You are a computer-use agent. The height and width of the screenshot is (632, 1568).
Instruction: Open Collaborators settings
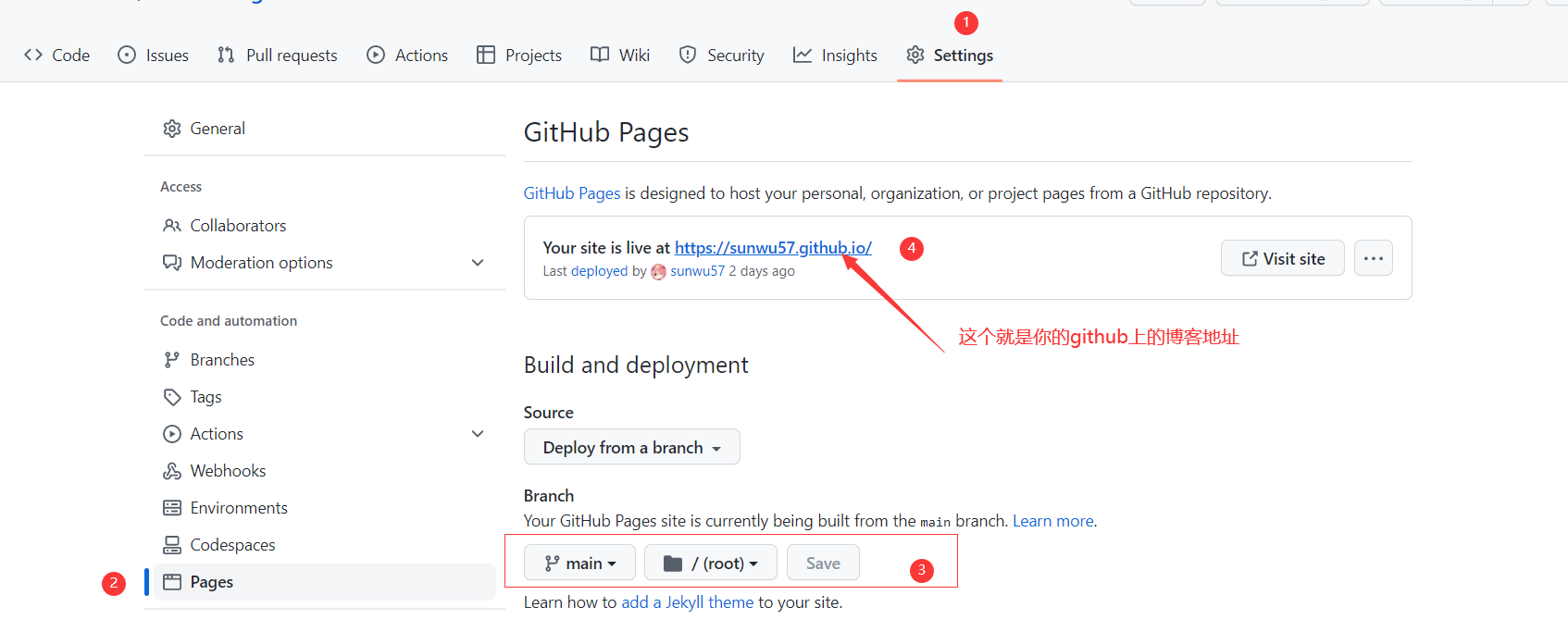click(325, 226)
